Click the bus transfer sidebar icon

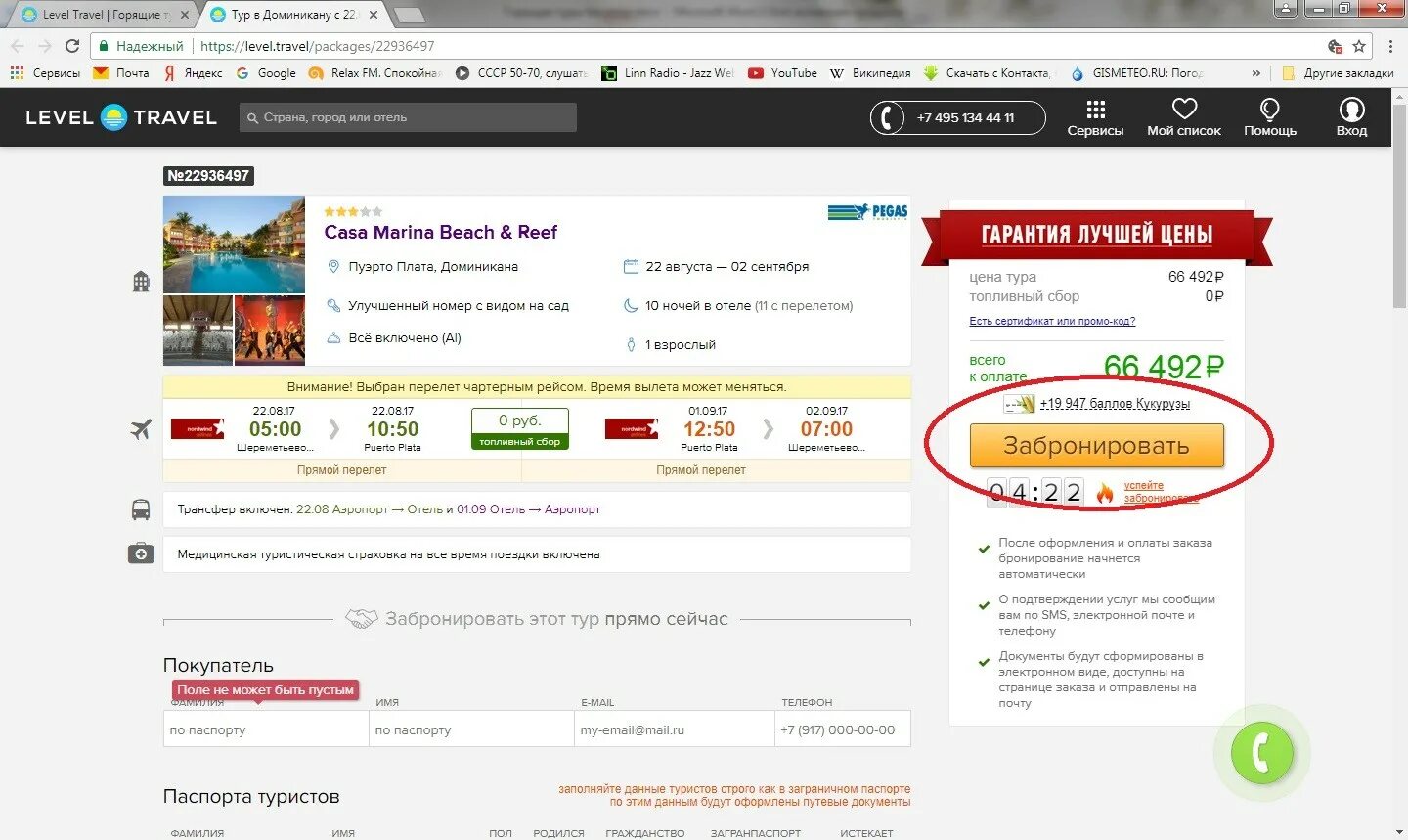coord(141,509)
